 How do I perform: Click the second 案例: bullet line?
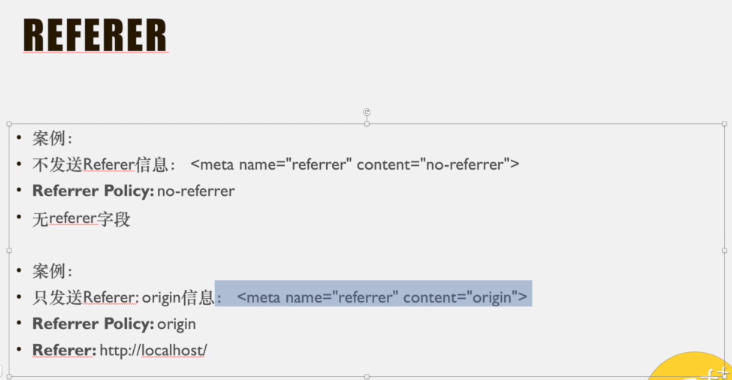52,271
